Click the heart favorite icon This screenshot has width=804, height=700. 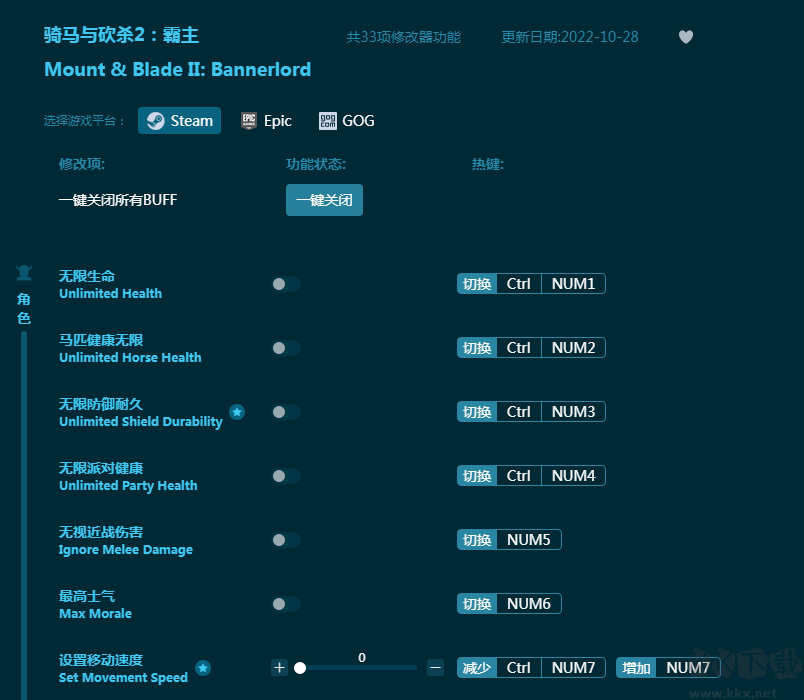(x=686, y=37)
